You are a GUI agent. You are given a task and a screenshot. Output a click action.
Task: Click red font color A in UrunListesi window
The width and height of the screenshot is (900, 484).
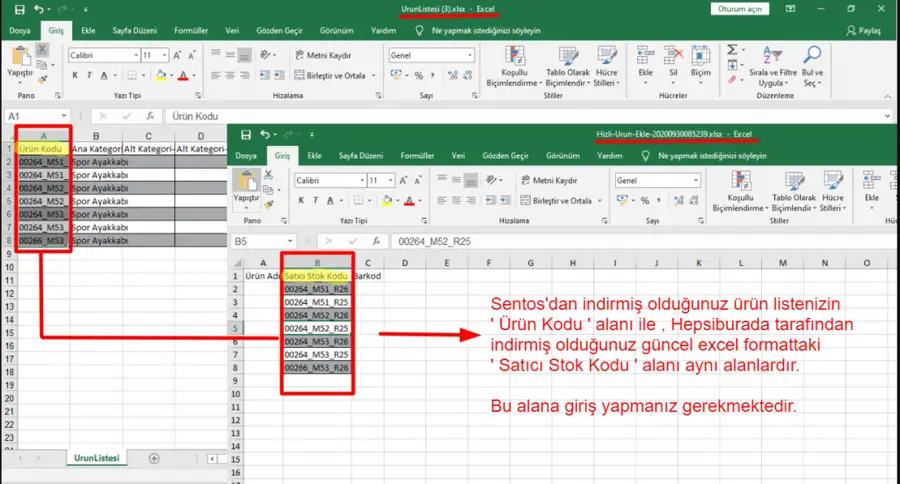[183, 75]
